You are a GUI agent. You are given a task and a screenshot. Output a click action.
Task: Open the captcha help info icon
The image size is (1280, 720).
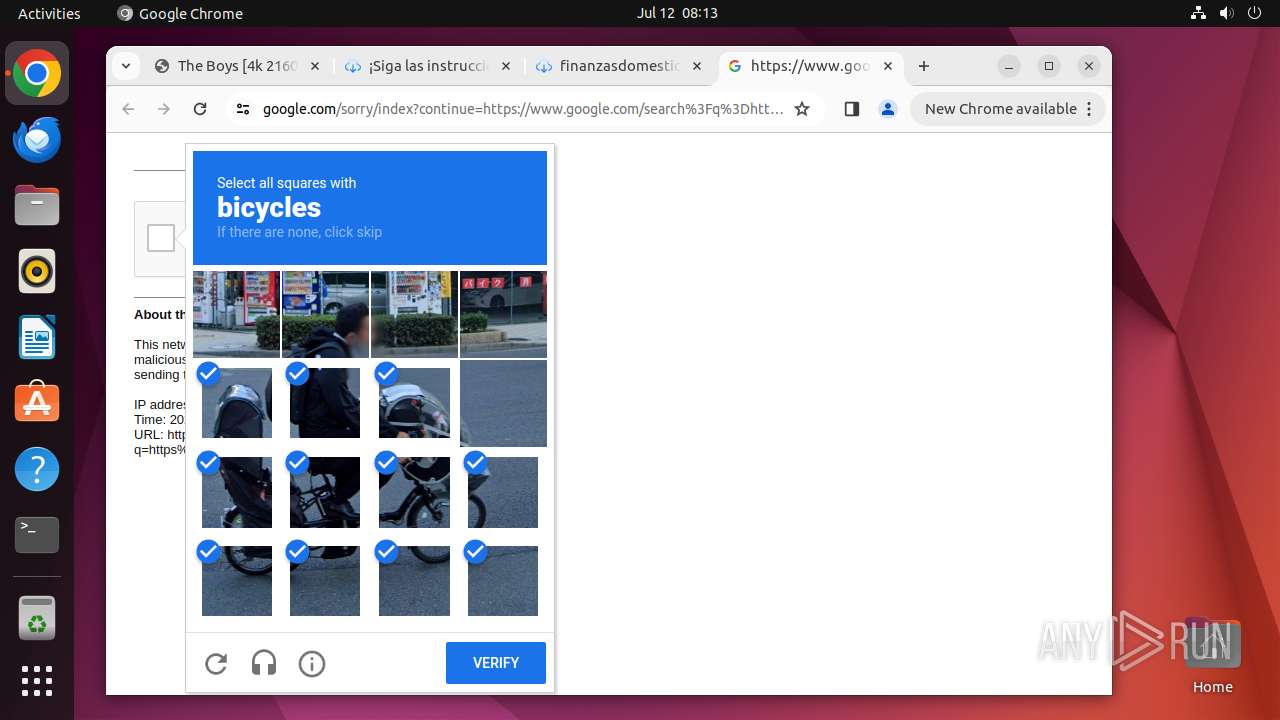312,663
